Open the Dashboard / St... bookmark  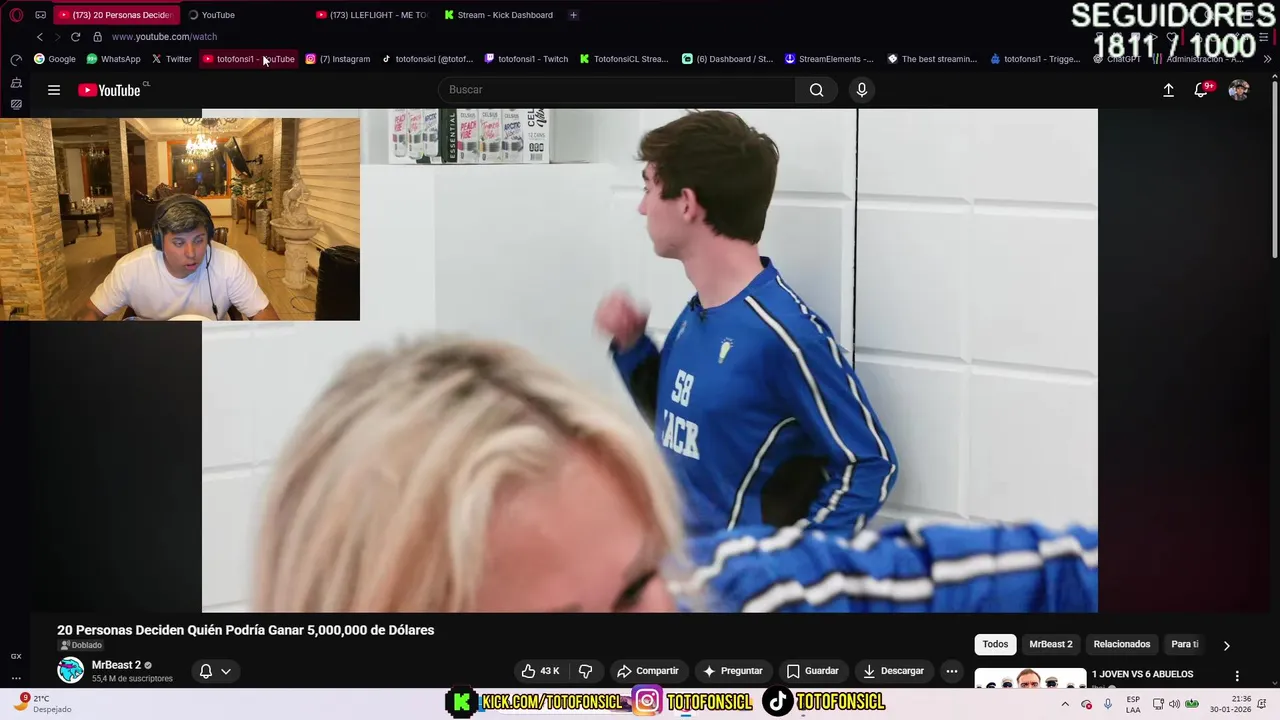point(727,59)
